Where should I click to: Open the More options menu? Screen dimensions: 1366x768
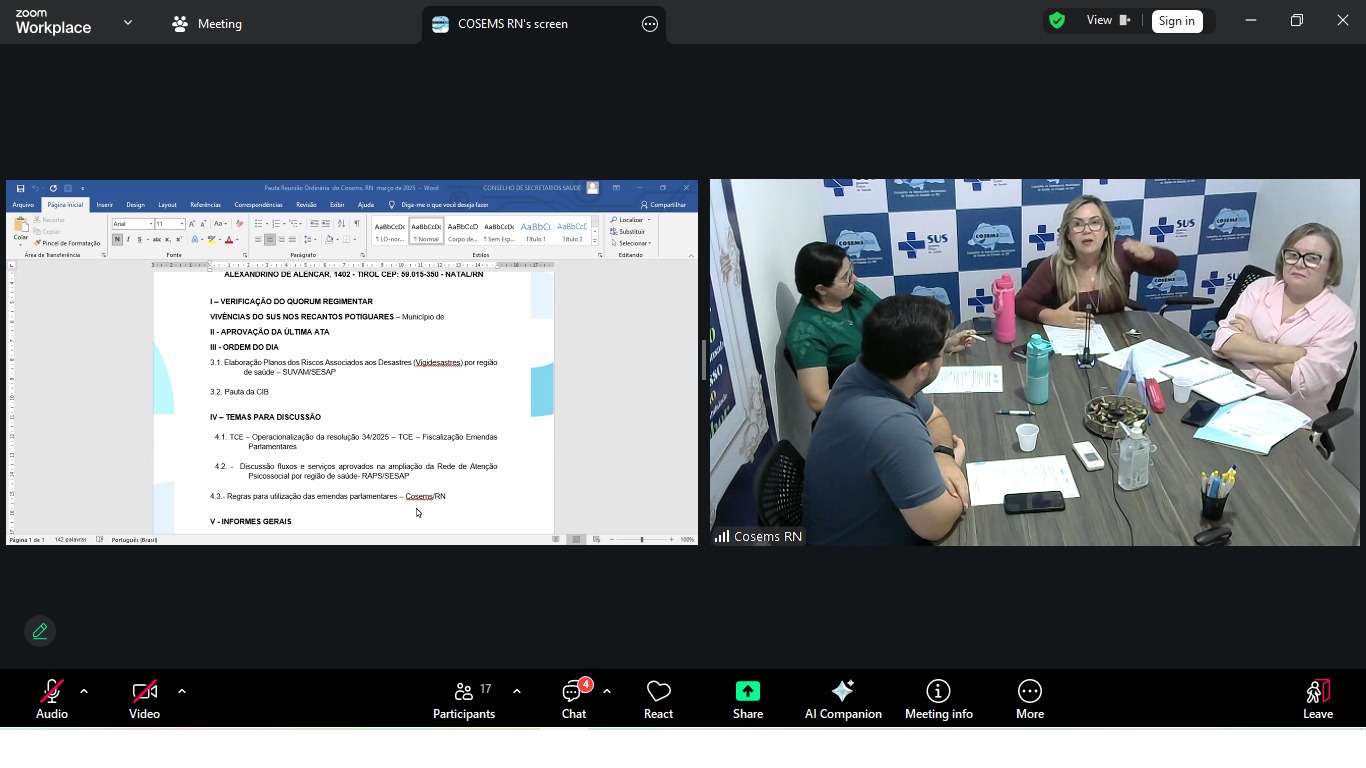coord(1029,700)
